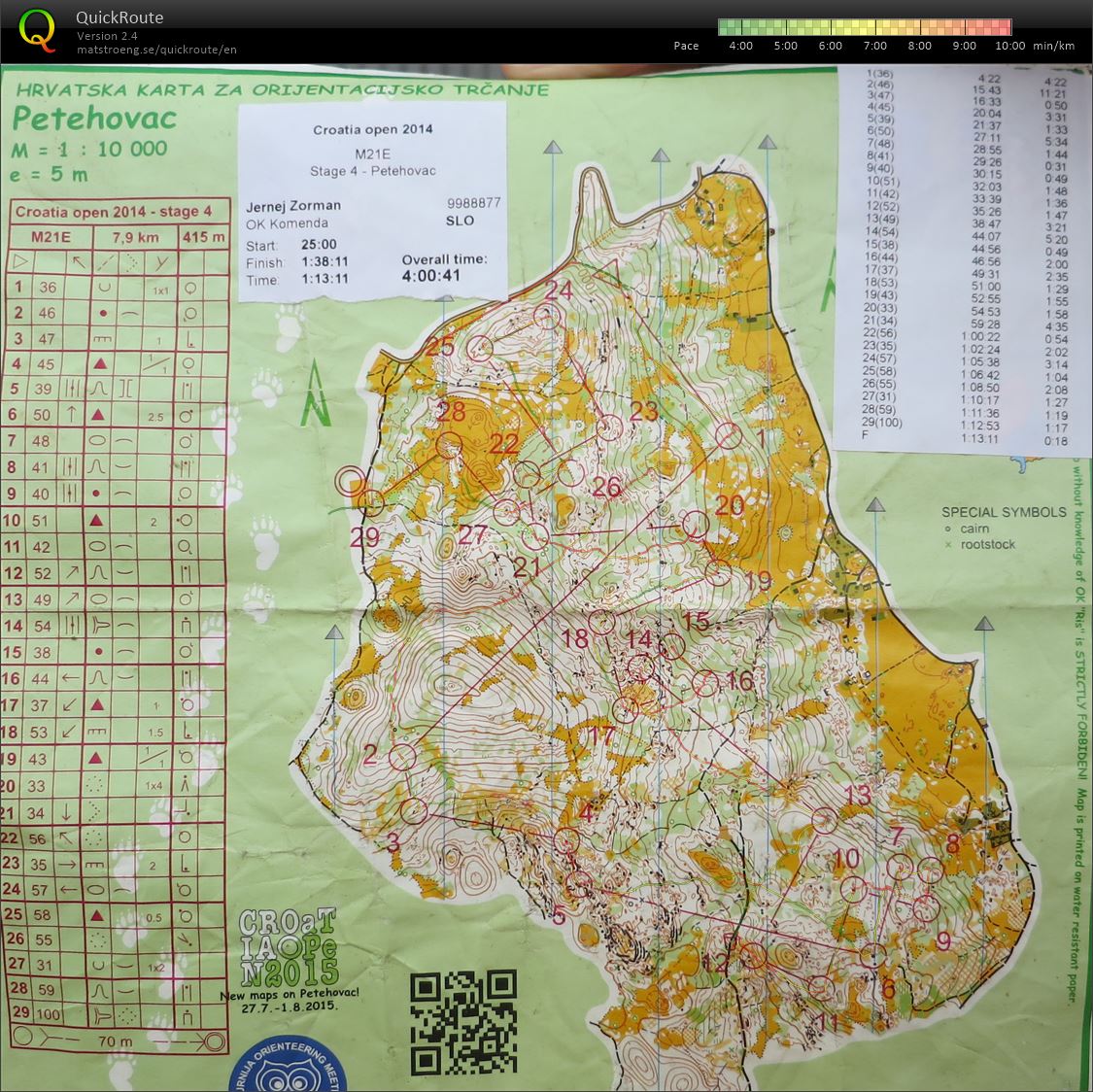Click the runner name Jernej Zorman

pyautogui.click(x=293, y=206)
